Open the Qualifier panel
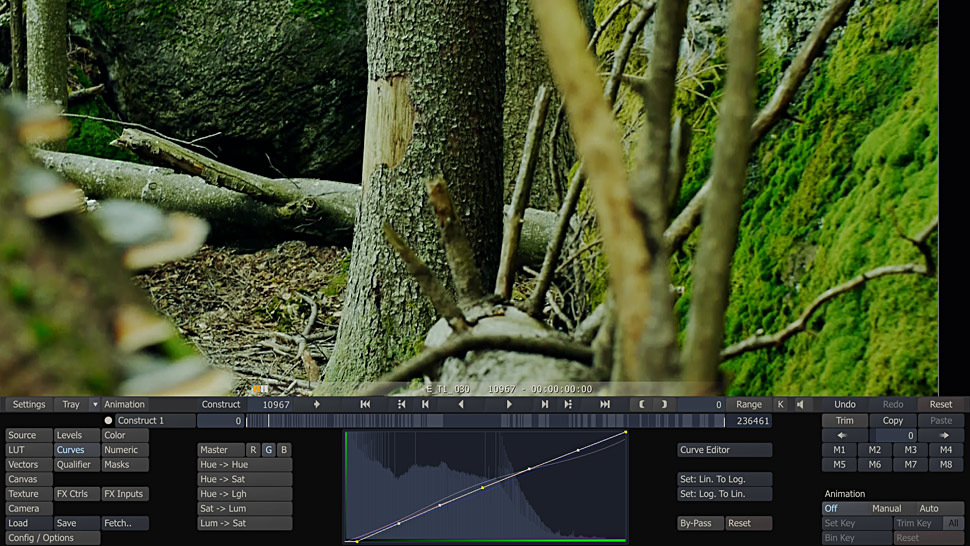Screen dimensions: 970x546 coord(76,465)
